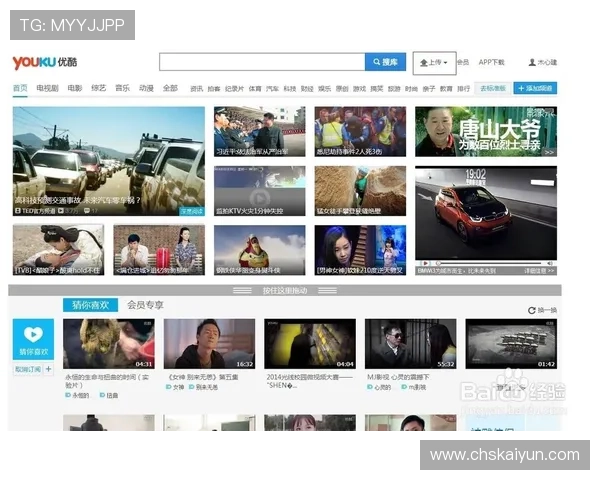Play the BMW i3 ad video

click(x=425, y=263)
